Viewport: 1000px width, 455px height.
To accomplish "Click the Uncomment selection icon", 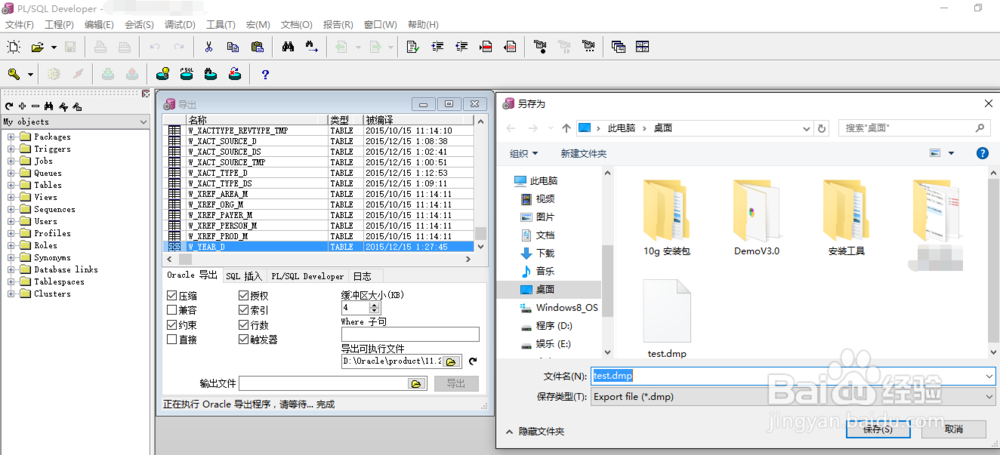I will (x=510, y=47).
